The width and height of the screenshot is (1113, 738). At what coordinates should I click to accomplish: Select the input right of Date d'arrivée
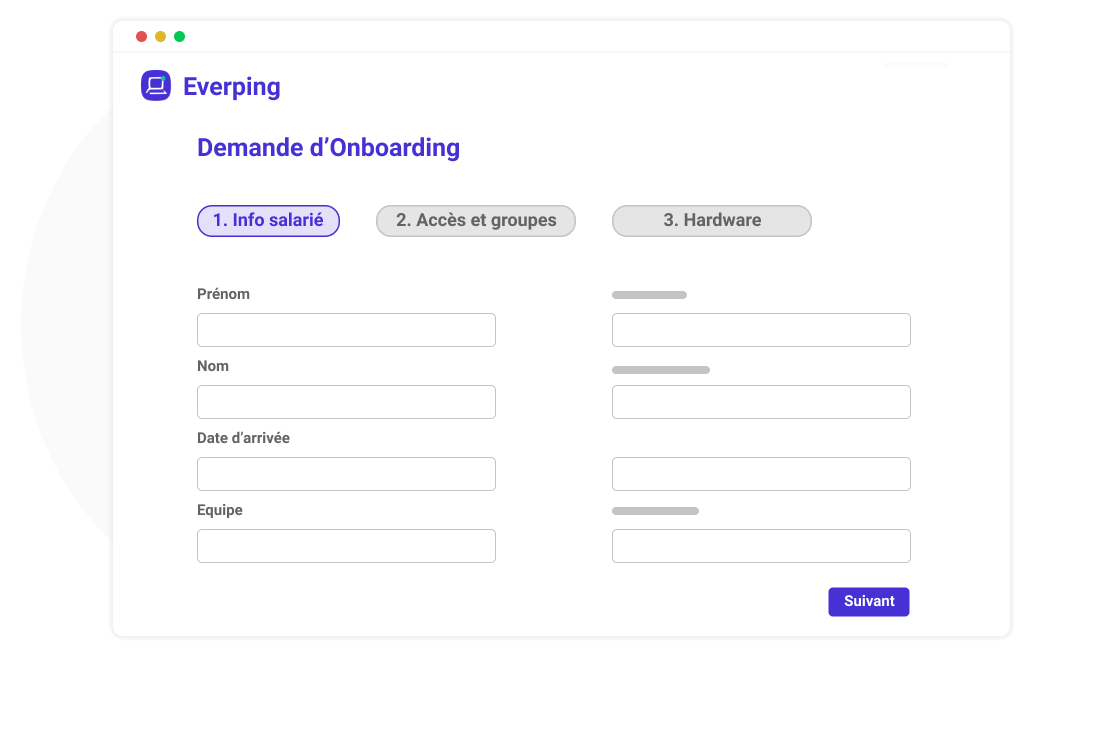(761, 474)
